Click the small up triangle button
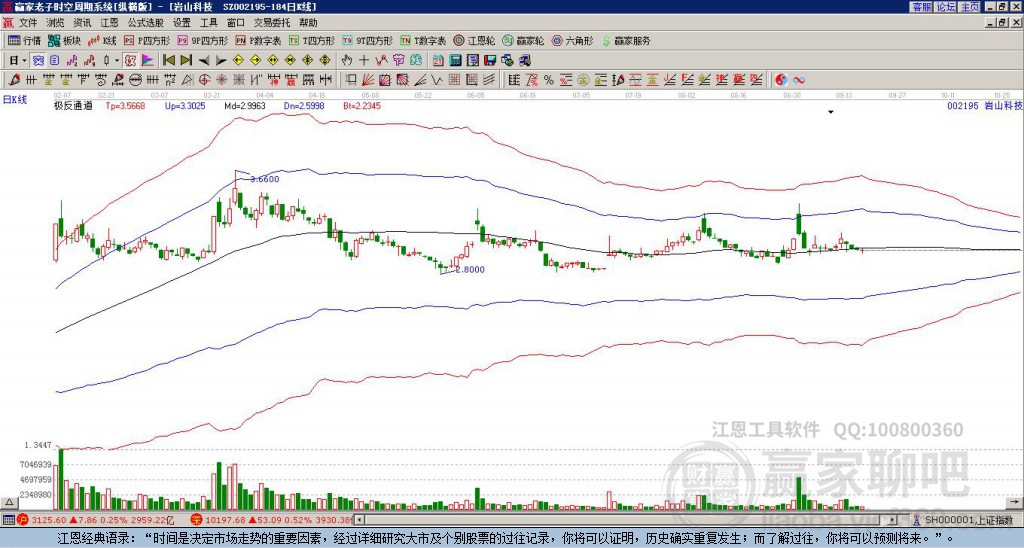 [9, 503]
